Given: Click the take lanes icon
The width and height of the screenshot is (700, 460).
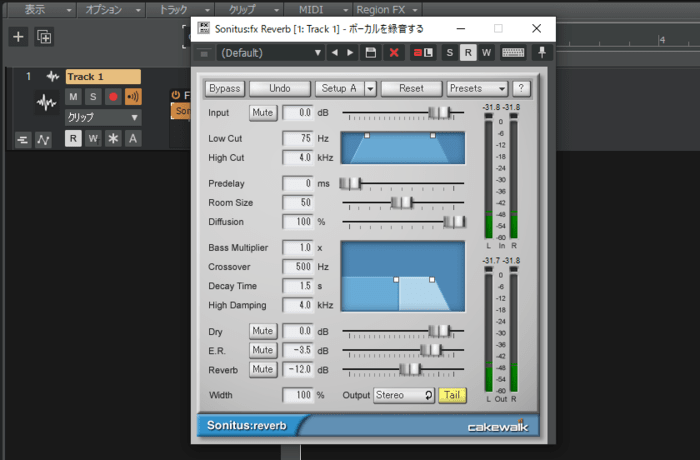Looking at the screenshot, I should click(22, 140).
